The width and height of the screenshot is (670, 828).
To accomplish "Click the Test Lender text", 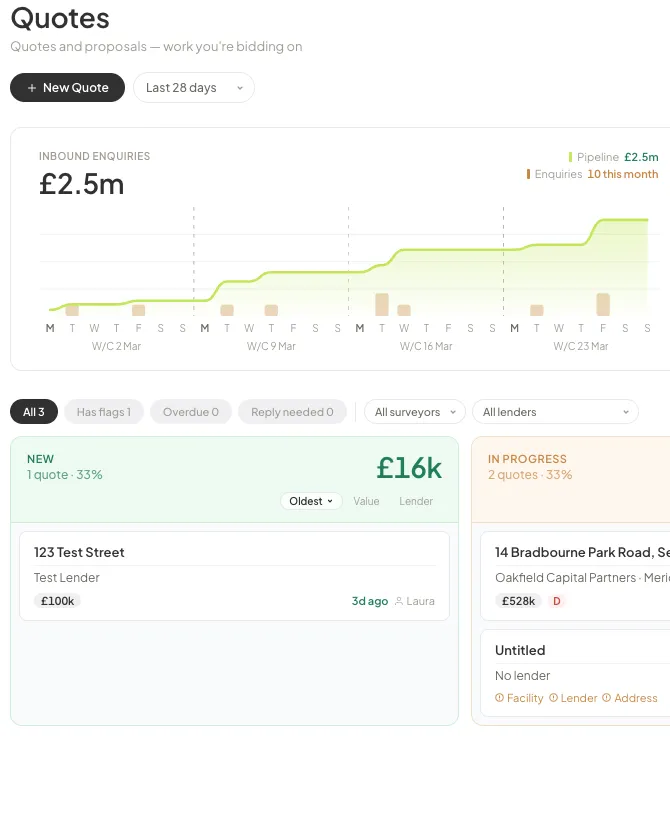I will pos(67,578).
